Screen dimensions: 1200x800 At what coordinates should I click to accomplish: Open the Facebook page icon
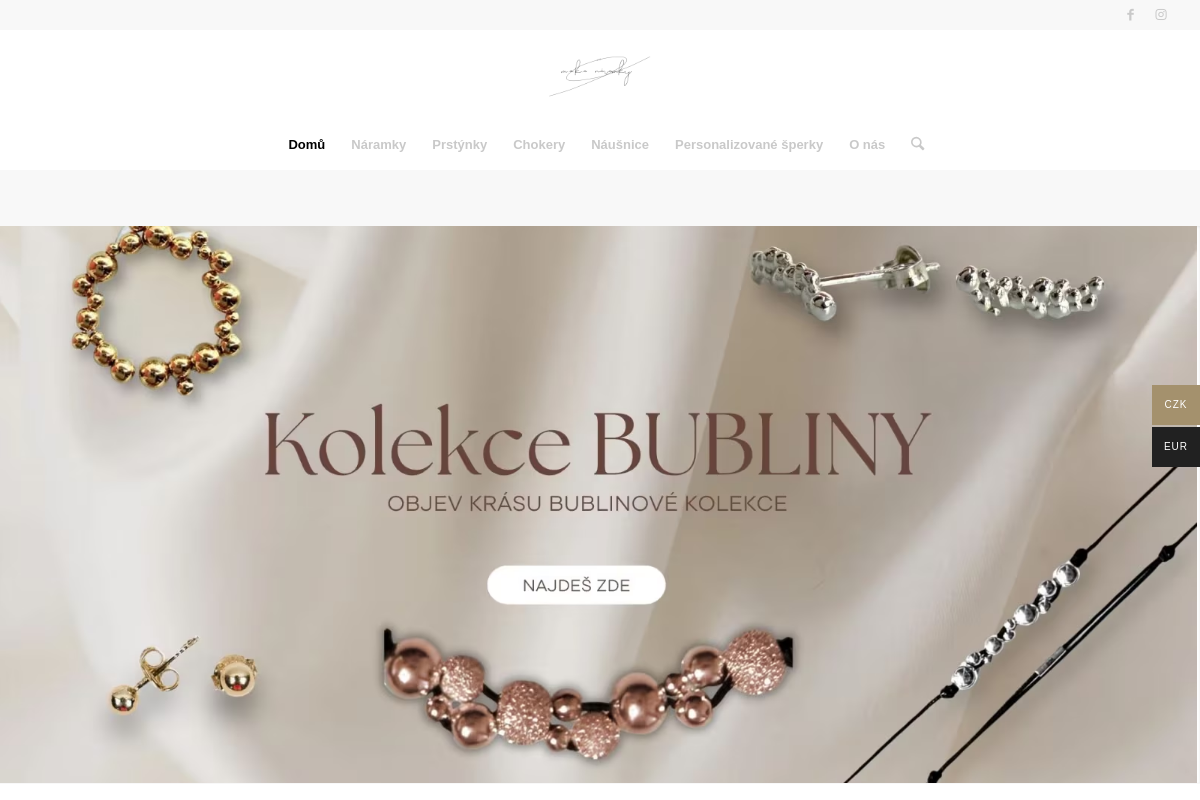pyautogui.click(x=1131, y=15)
